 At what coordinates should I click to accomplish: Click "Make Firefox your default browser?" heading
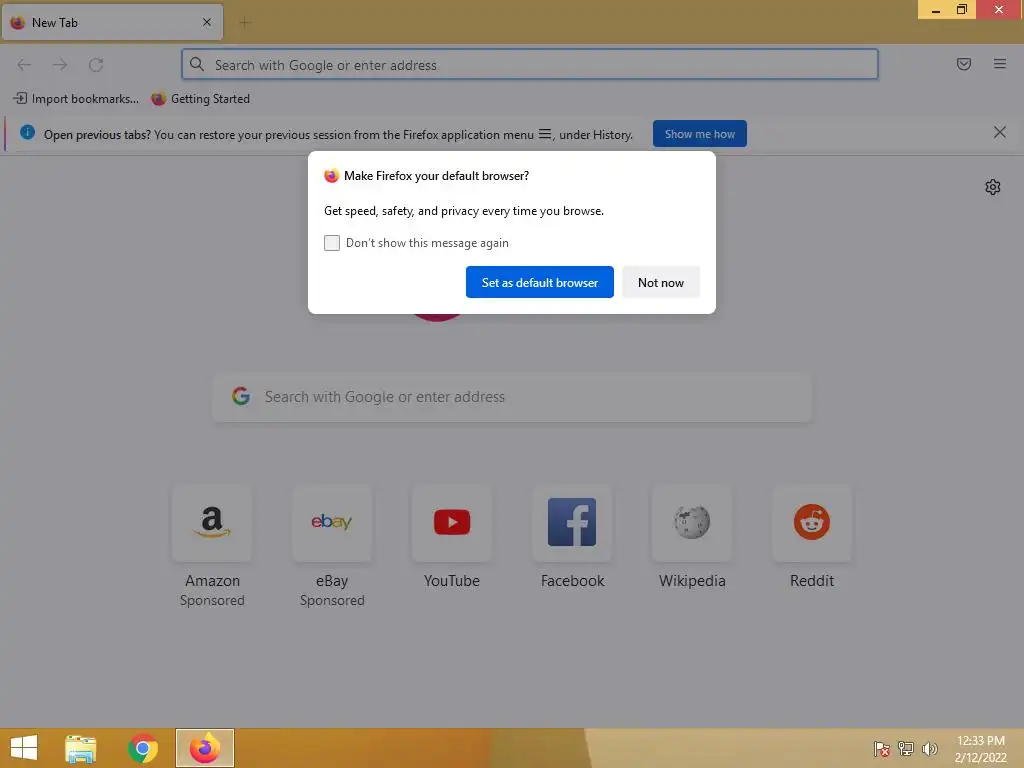436,176
